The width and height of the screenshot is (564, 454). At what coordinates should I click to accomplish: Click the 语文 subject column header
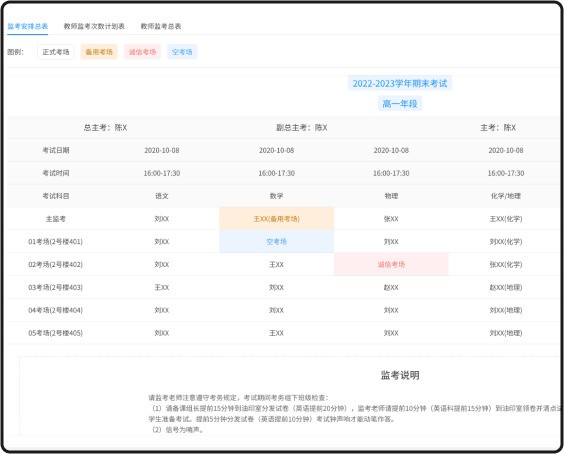(162, 196)
